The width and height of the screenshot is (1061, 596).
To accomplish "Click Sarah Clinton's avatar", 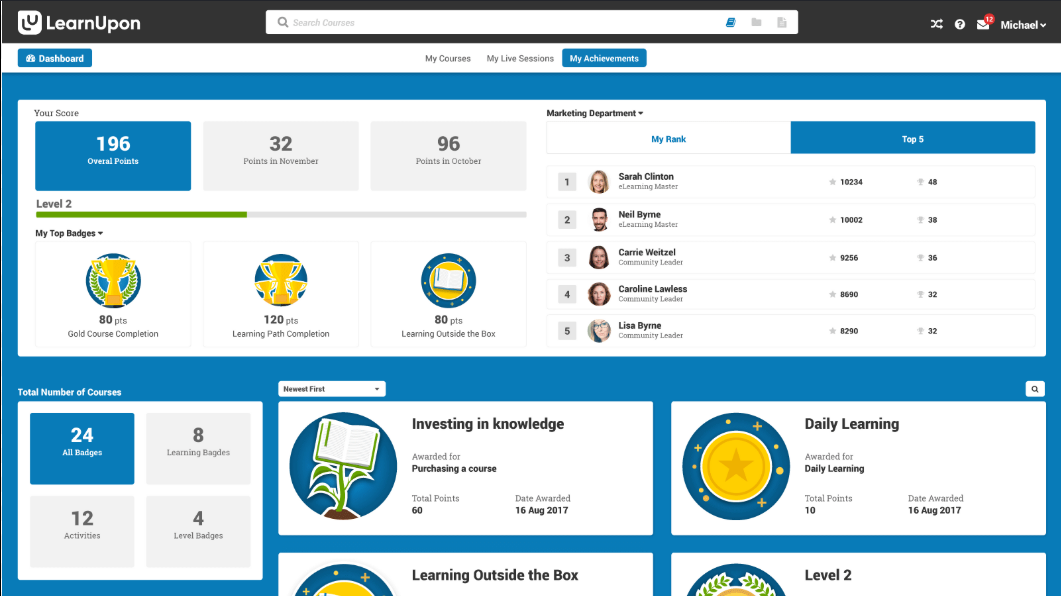I will [x=599, y=182].
